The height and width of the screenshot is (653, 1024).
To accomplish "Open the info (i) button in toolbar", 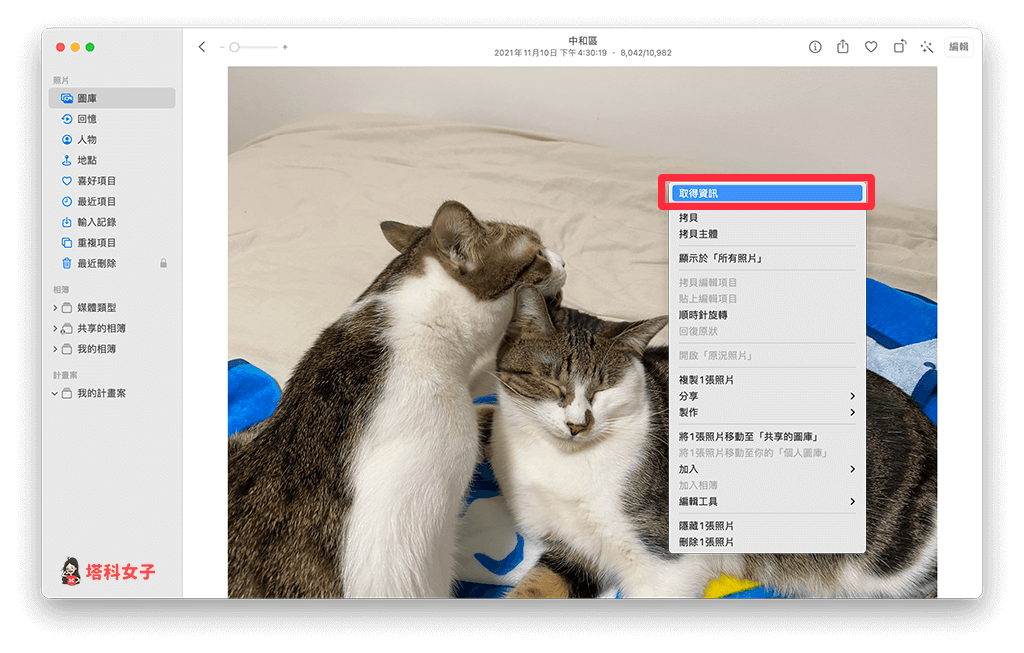I will click(815, 47).
